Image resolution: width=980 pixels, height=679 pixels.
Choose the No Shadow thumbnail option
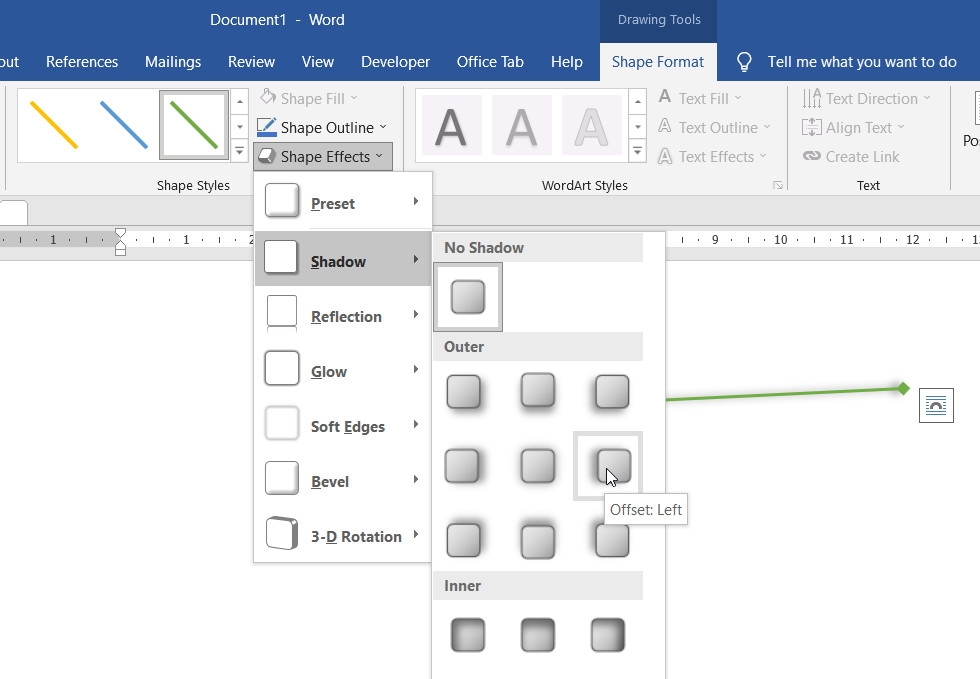point(468,297)
